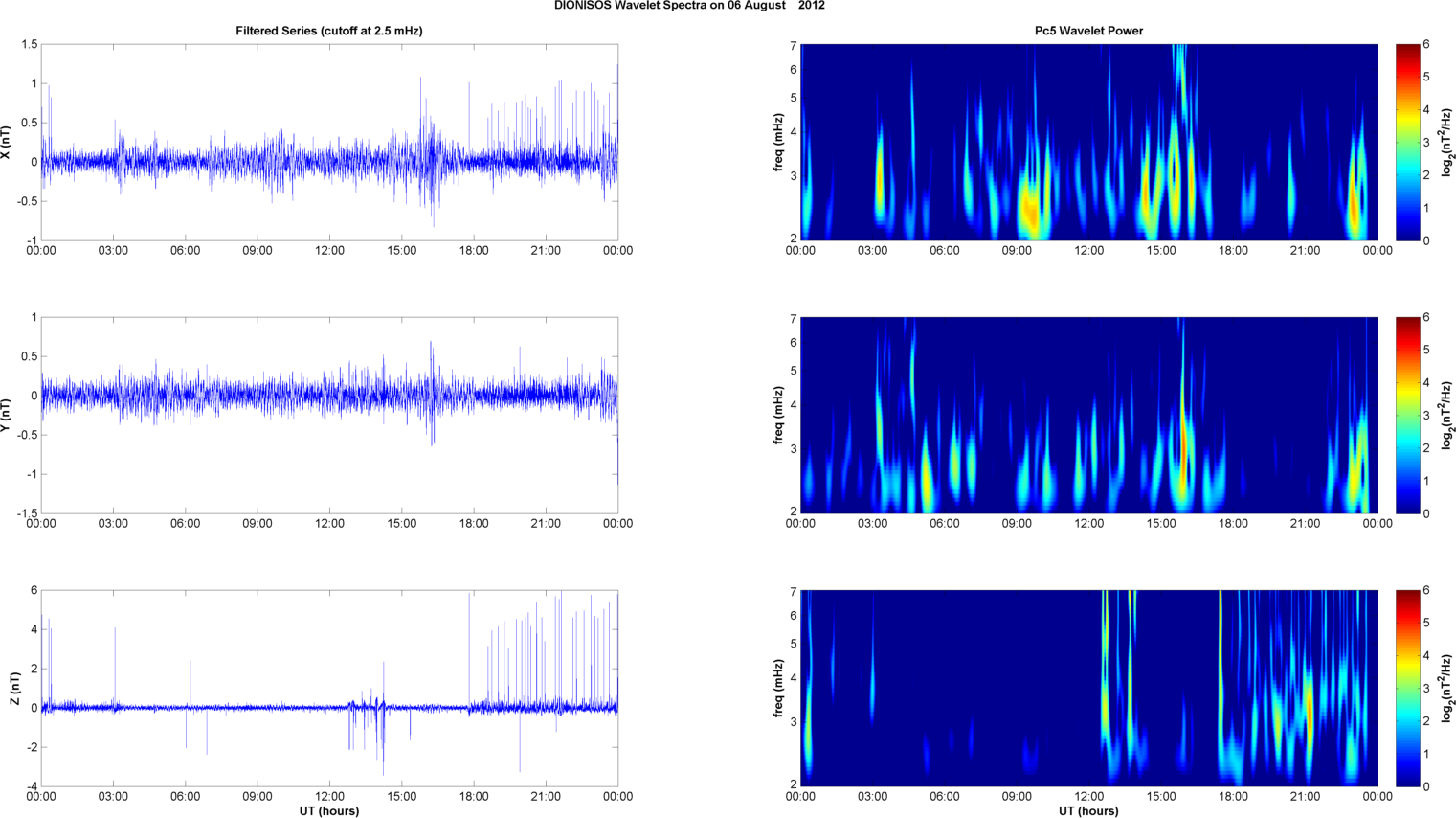
Task: Click 'freq (mHz)' label of the Z spectrogram
Action: (x=779, y=688)
